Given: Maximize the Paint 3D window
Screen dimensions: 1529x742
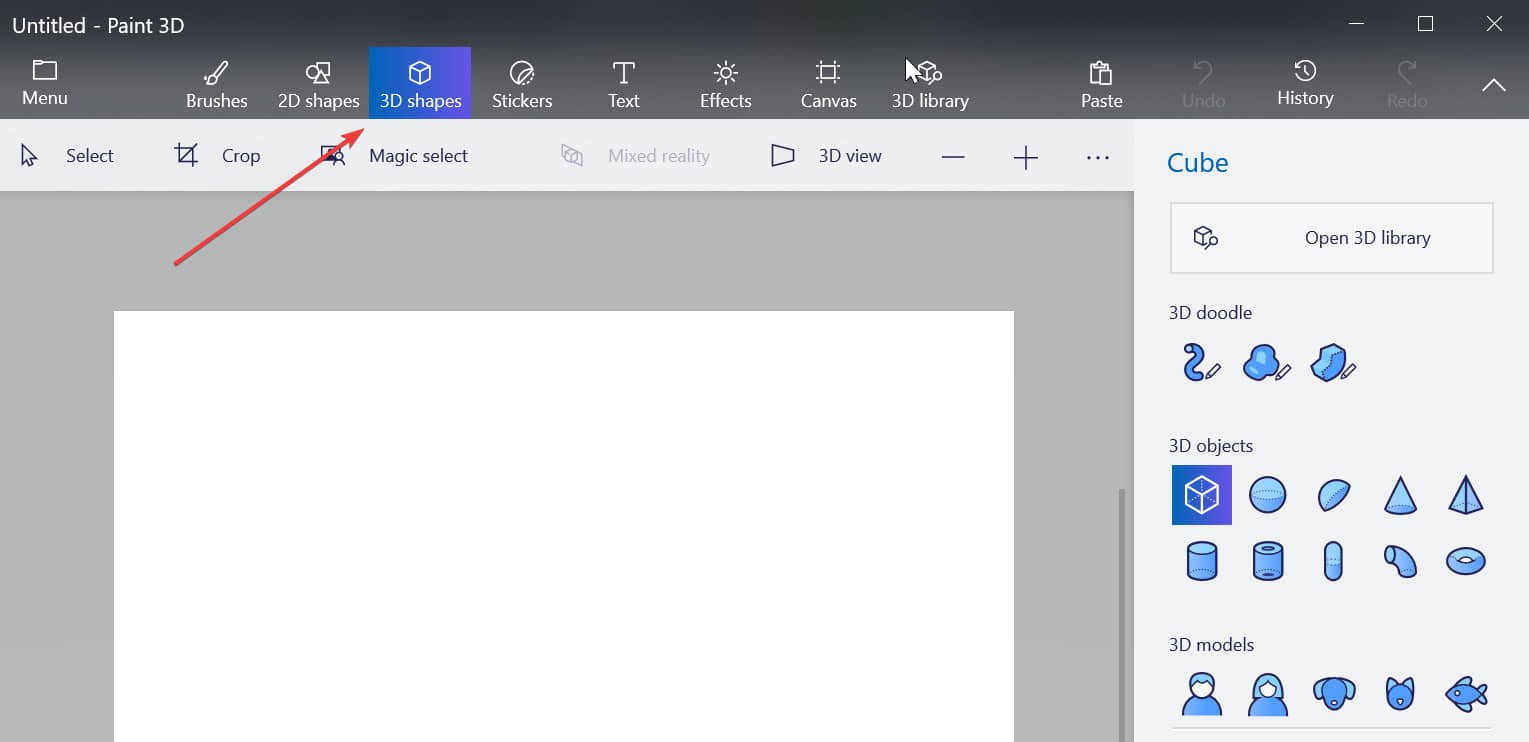Looking at the screenshot, I should [x=1426, y=24].
